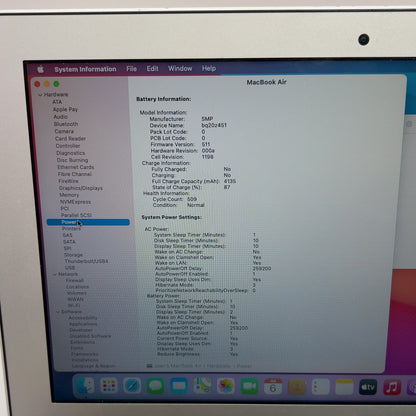Open the Contacts app in the Dock
Screen dimensions: 416x416
point(297,387)
